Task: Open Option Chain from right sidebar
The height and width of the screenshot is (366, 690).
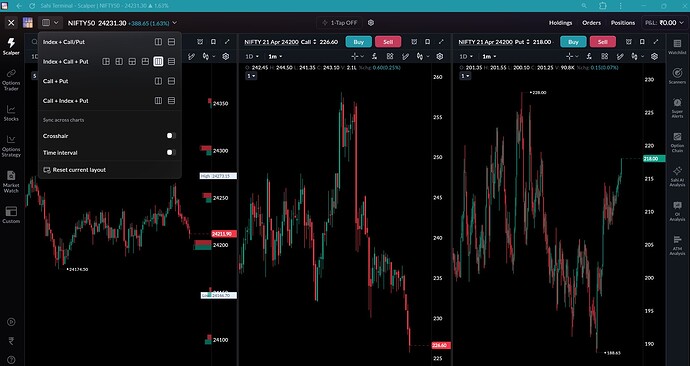Action: tap(677, 143)
